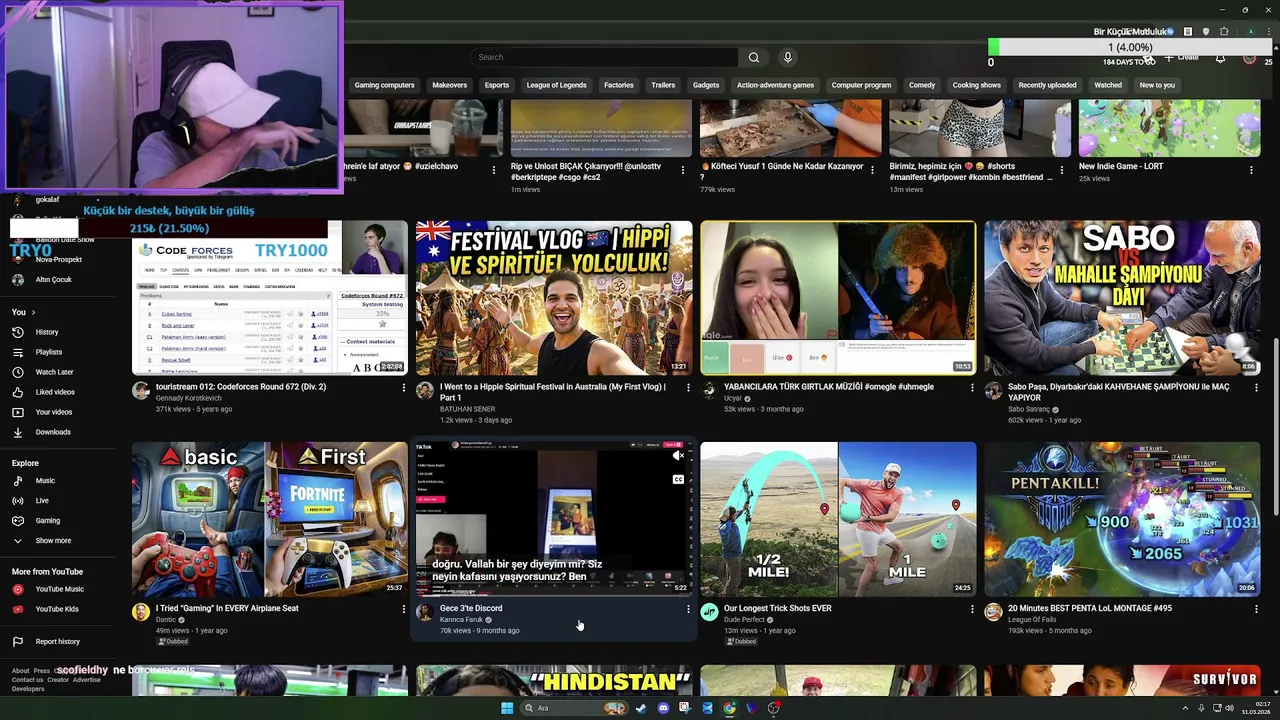Open the Chrome profile avatar
1280x720 pixels.
tap(1250, 32)
